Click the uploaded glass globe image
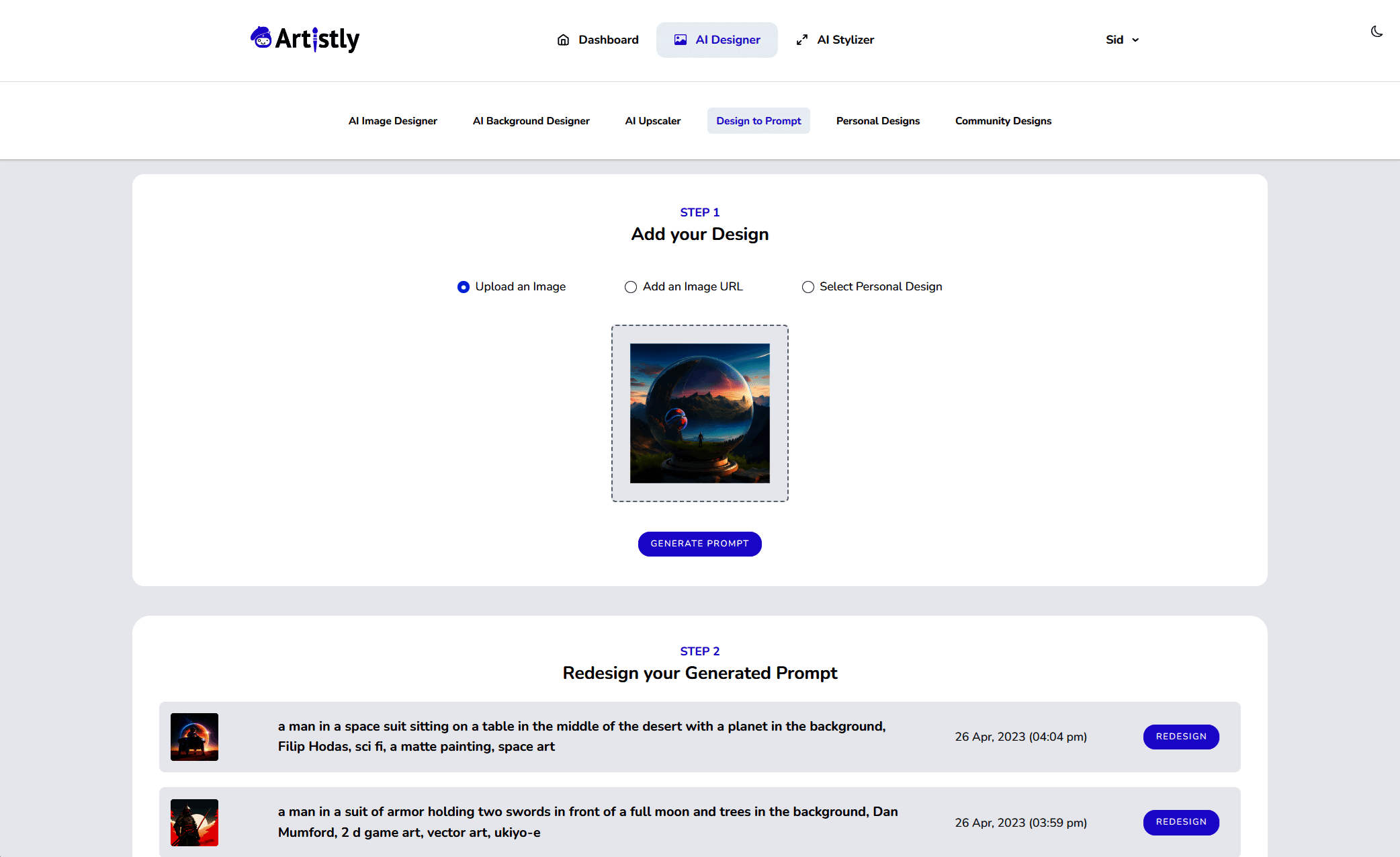The height and width of the screenshot is (857, 1400). [699, 413]
